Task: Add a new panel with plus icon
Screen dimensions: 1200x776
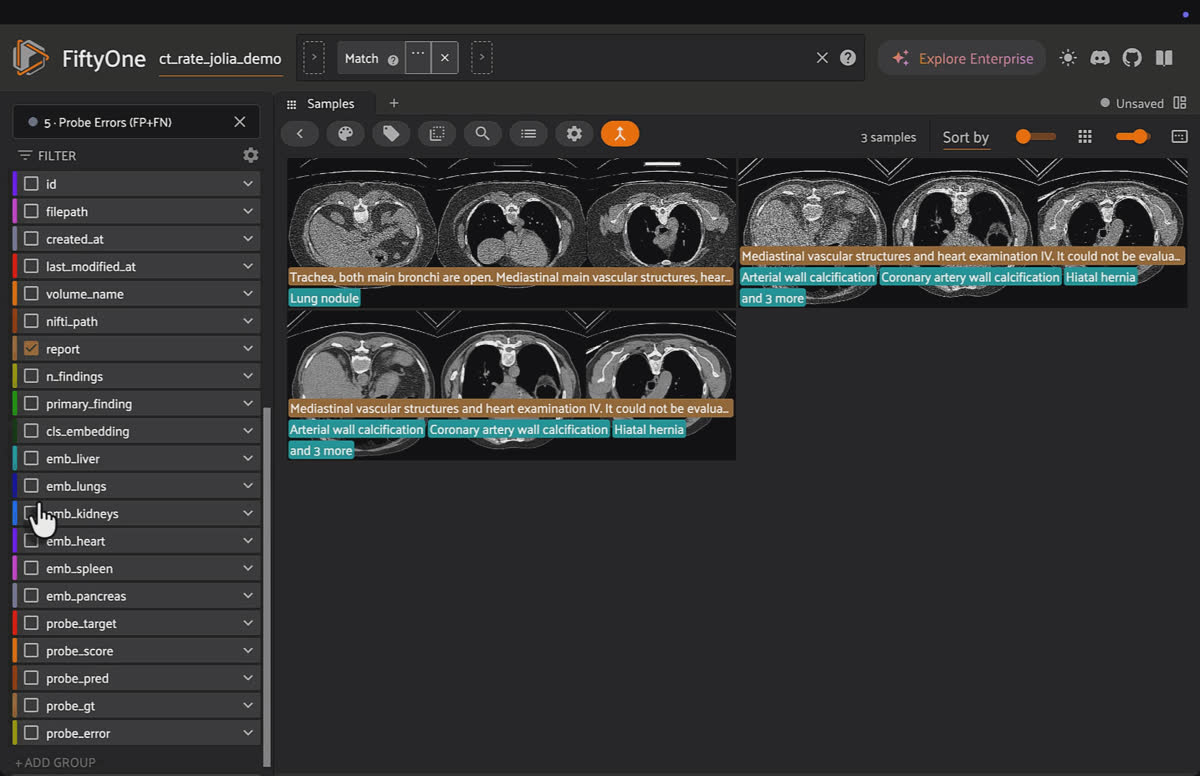Action: point(394,103)
